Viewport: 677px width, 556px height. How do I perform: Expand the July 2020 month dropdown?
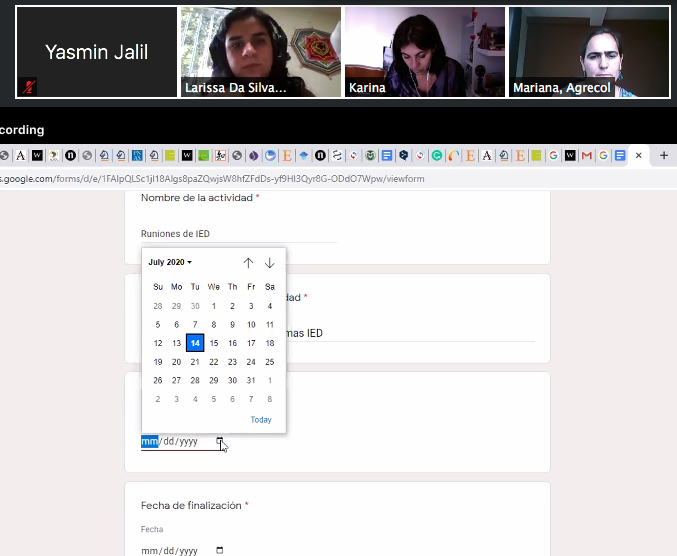(170, 262)
